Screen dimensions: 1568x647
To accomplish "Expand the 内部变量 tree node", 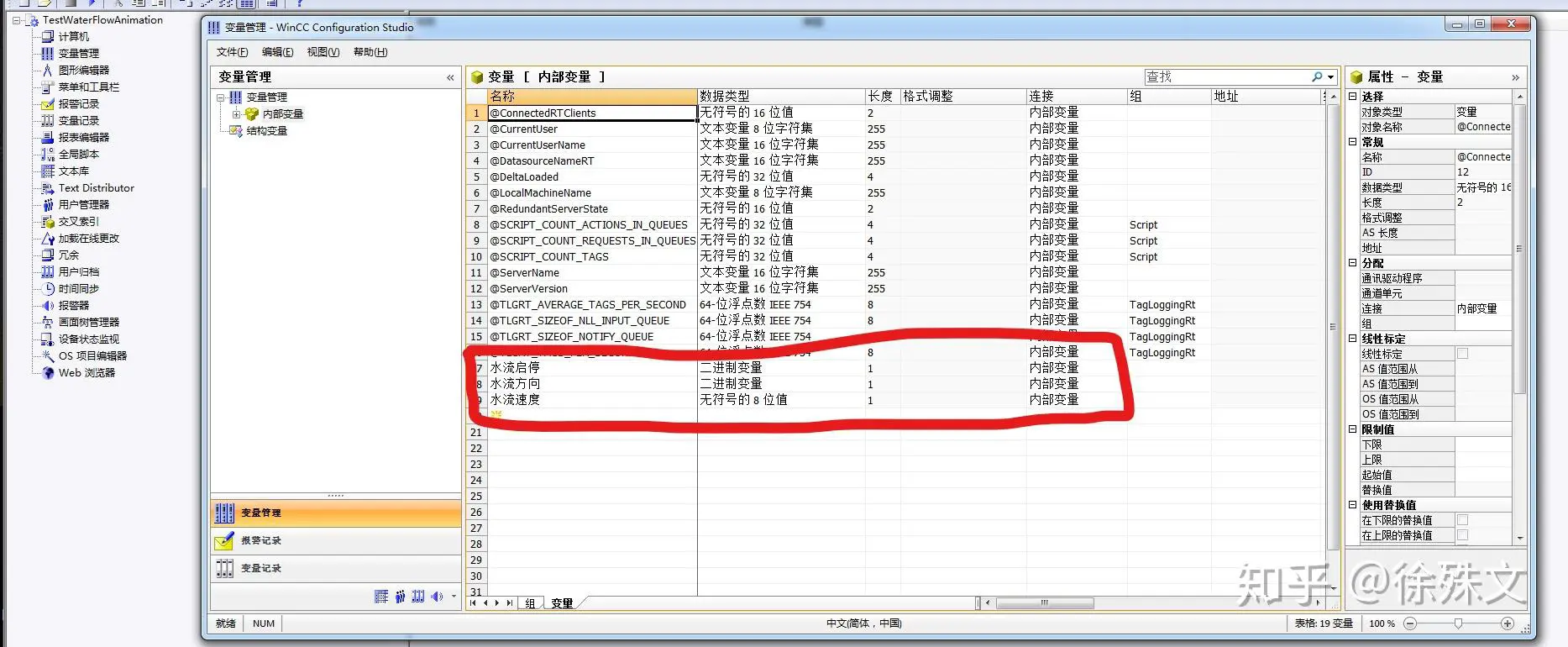I will 236,114.
